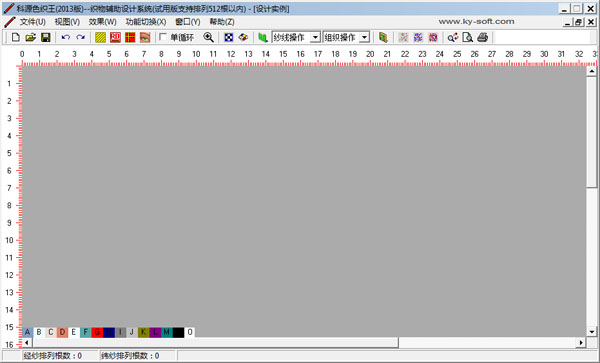
Task: Open the 文件(U) menu
Action: (33, 22)
